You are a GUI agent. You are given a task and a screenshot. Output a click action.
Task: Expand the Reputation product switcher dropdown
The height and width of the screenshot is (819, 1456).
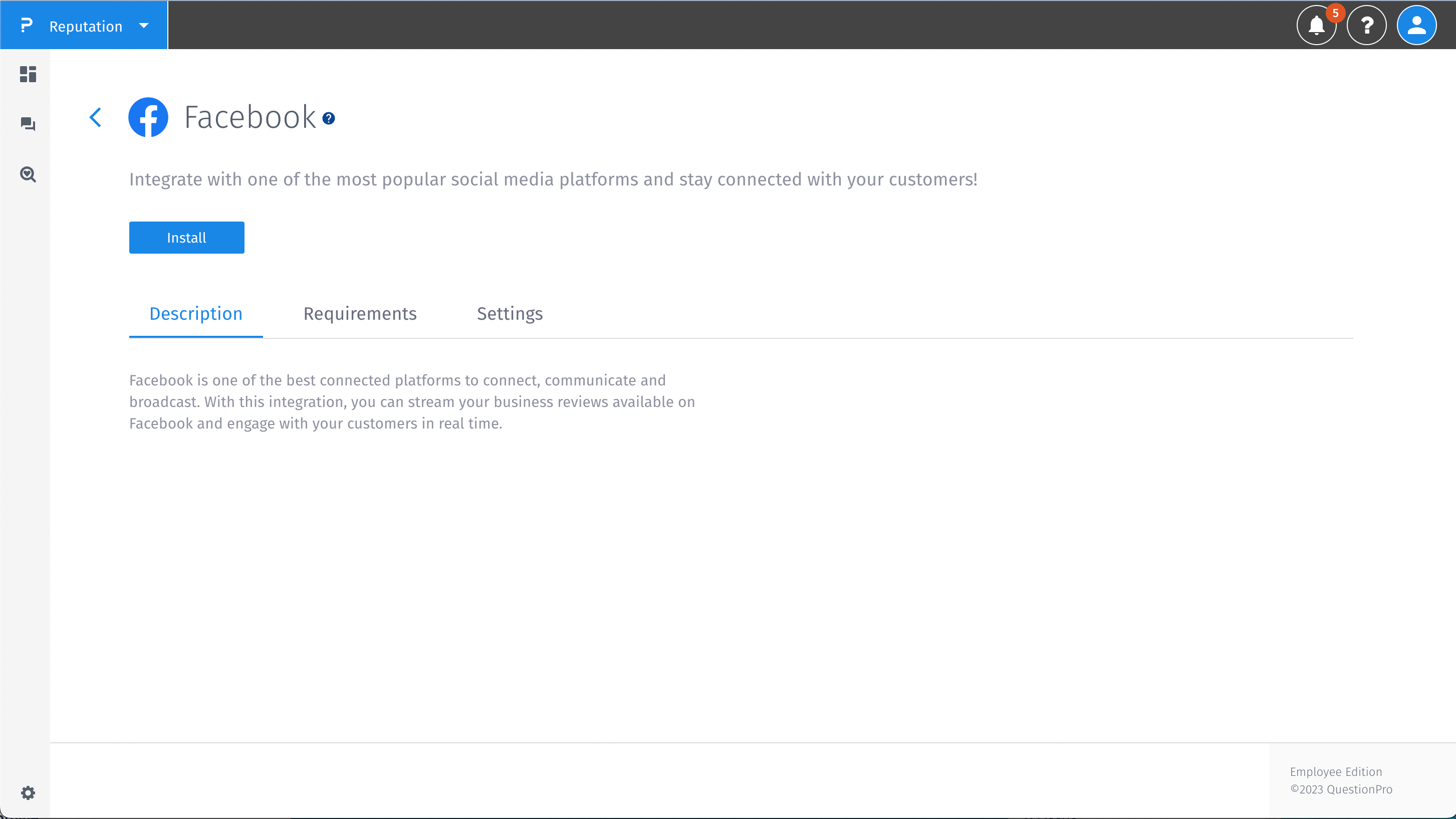point(143,26)
